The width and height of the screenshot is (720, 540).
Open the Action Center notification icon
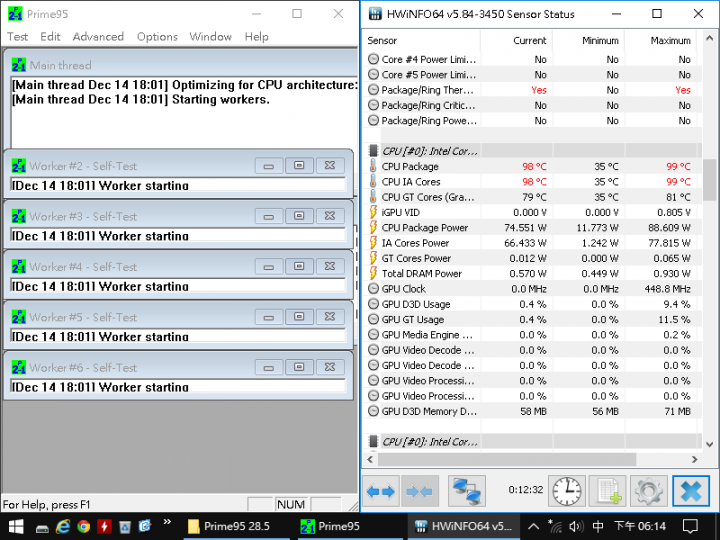point(690,526)
